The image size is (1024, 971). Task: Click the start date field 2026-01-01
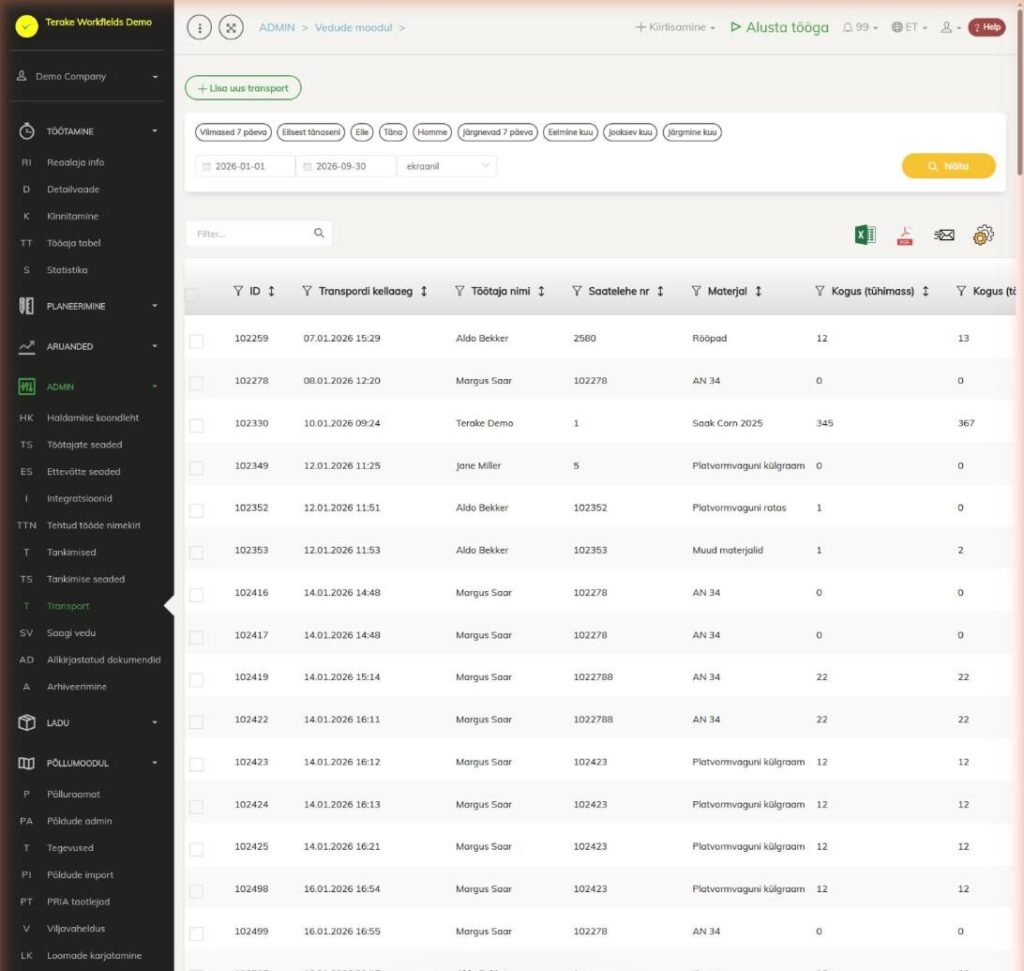coord(245,166)
